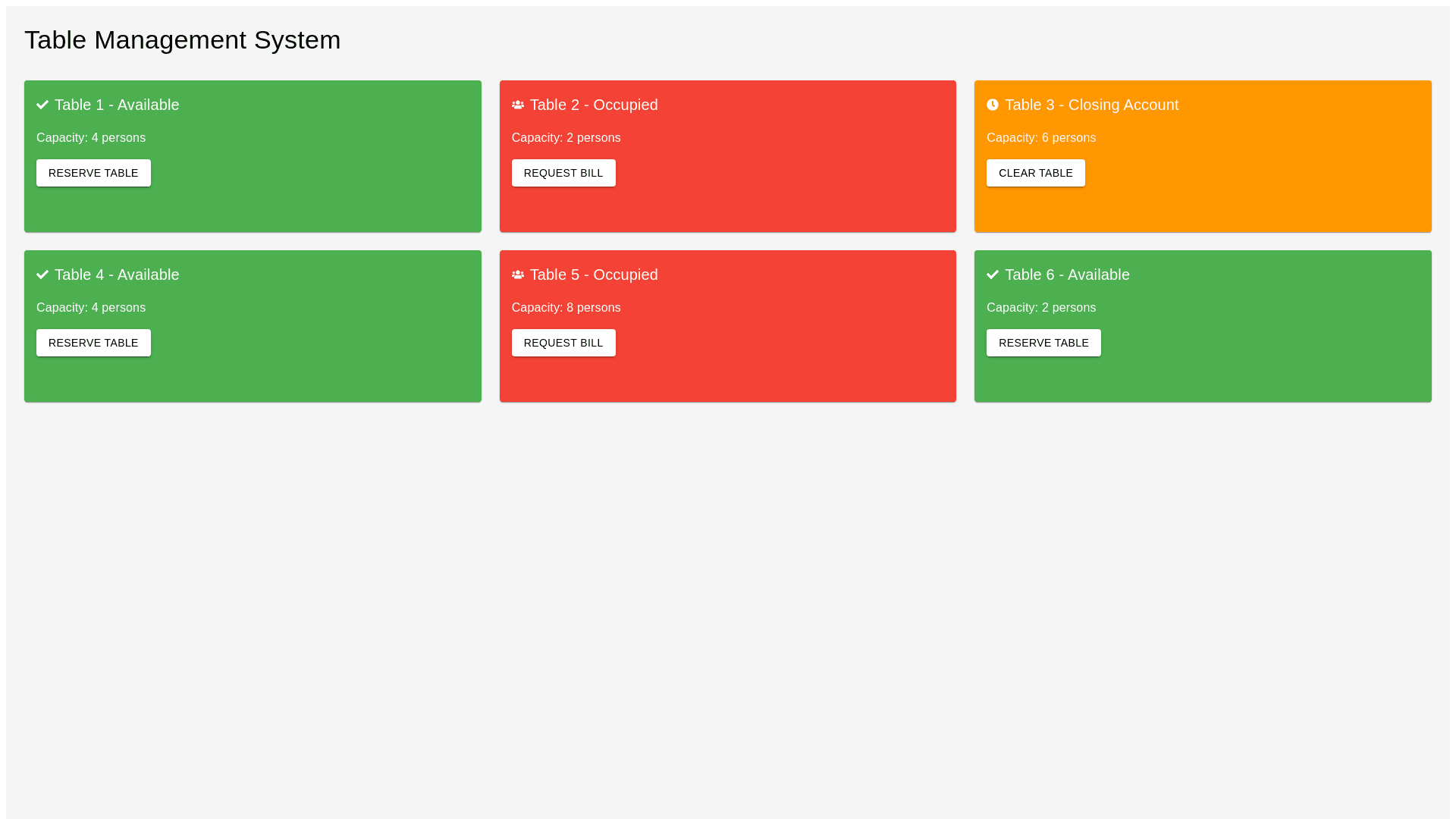Click the Table 6 - Available title
Image resolution: width=1456 pixels, height=819 pixels.
[1066, 275]
